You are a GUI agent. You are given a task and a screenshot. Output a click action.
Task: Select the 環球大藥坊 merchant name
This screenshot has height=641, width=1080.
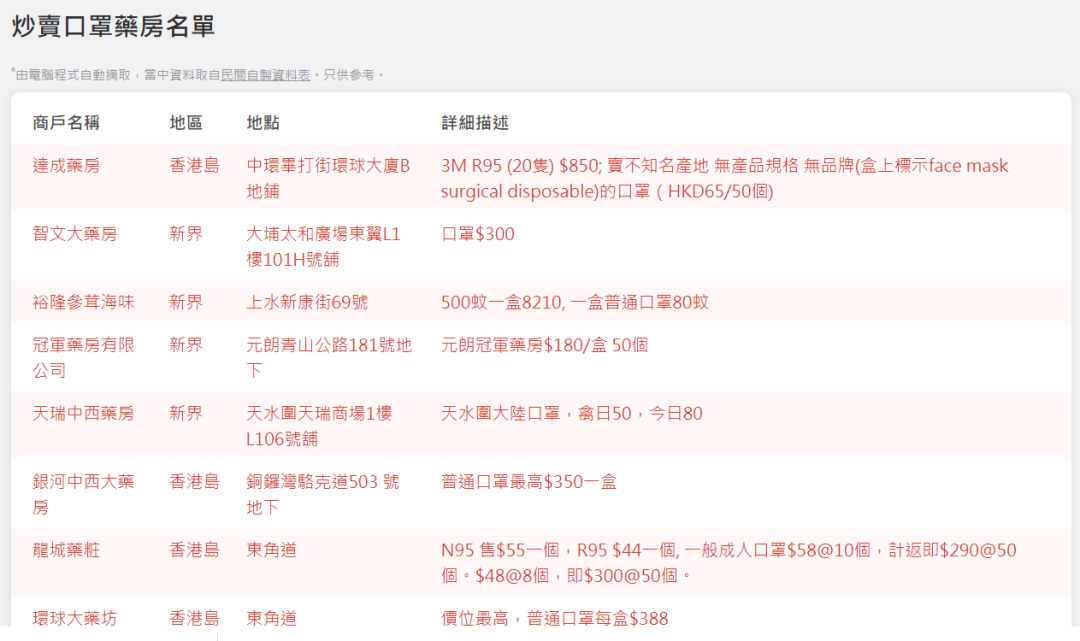pyautogui.click(x=74, y=618)
